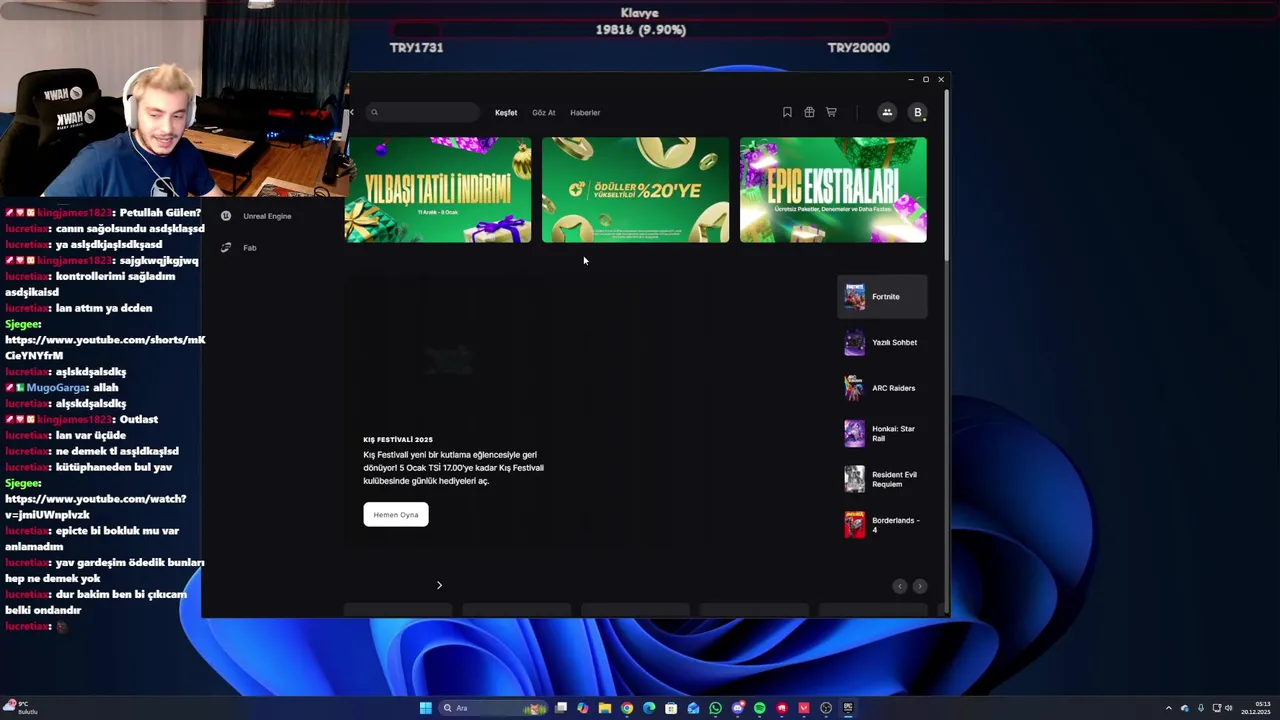Viewport: 1280px width, 720px height.
Task: Go to next carousel page arrow
Action: (x=920, y=587)
